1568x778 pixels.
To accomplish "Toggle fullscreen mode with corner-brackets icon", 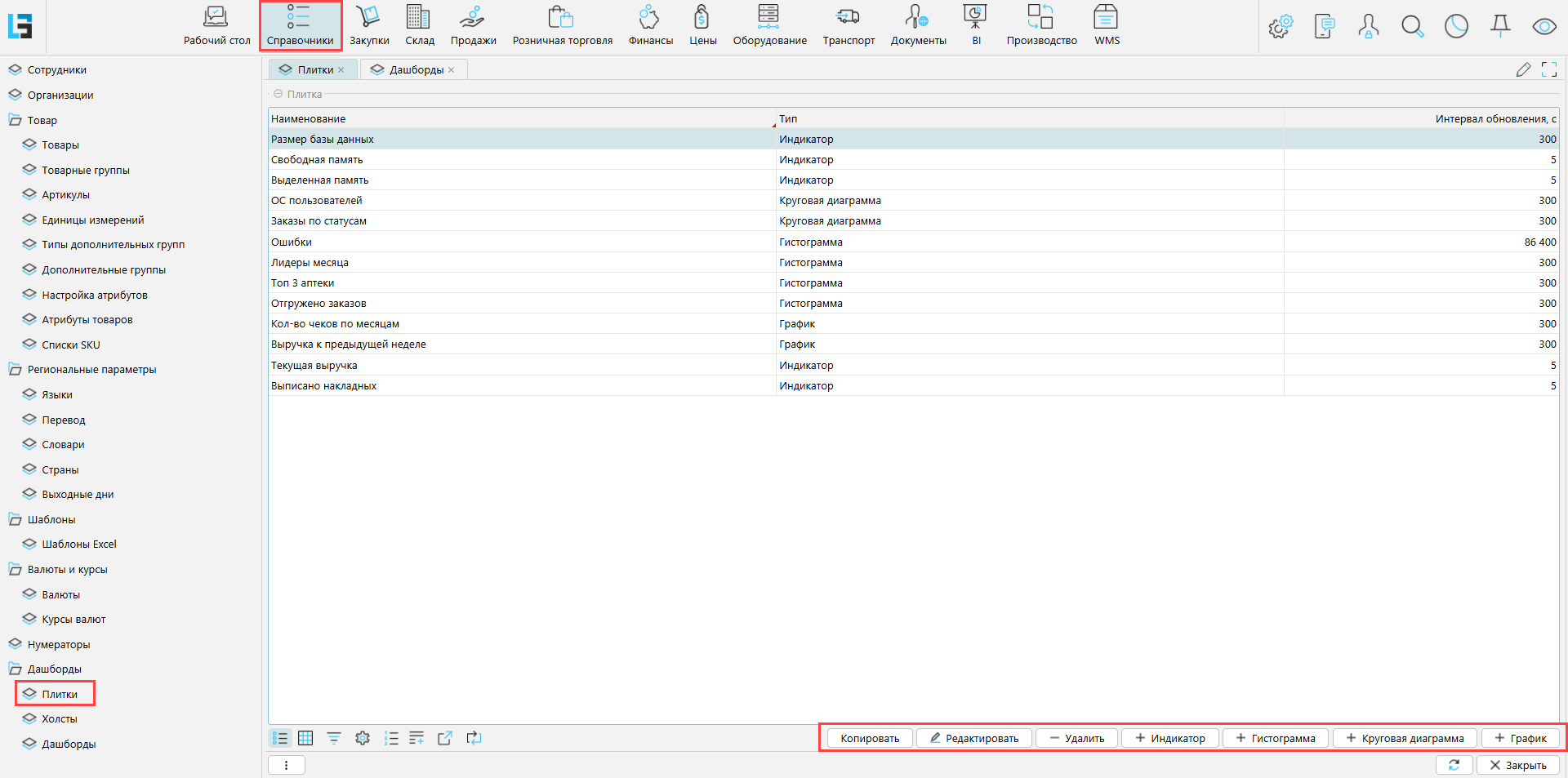I will pos(1548,70).
